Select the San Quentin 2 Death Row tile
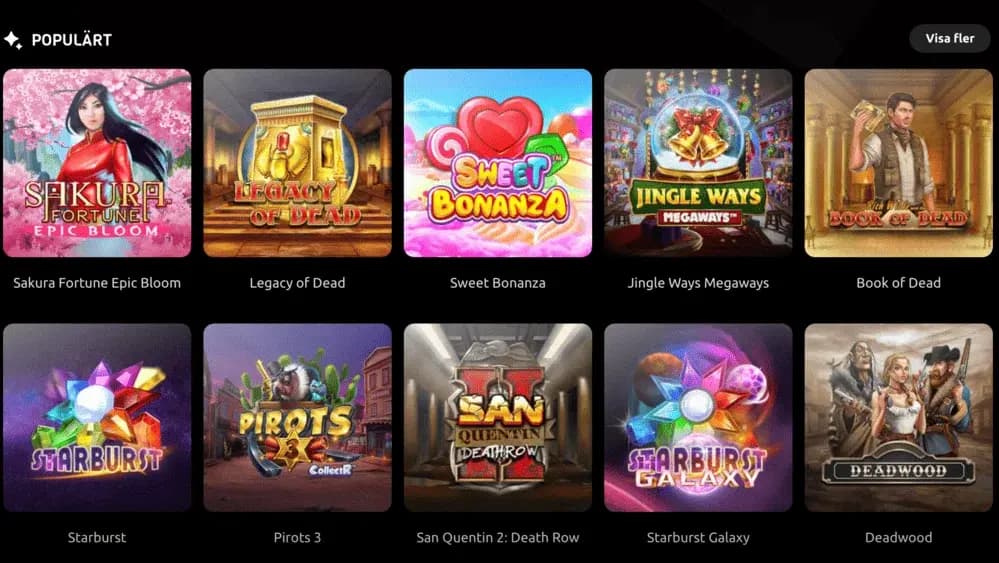This screenshot has height=563, width=999. 498,418
